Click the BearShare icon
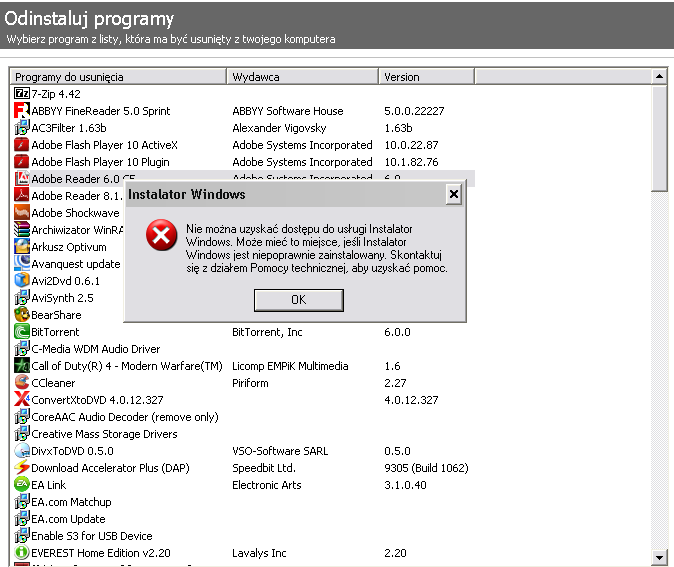 click(x=21, y=314)
